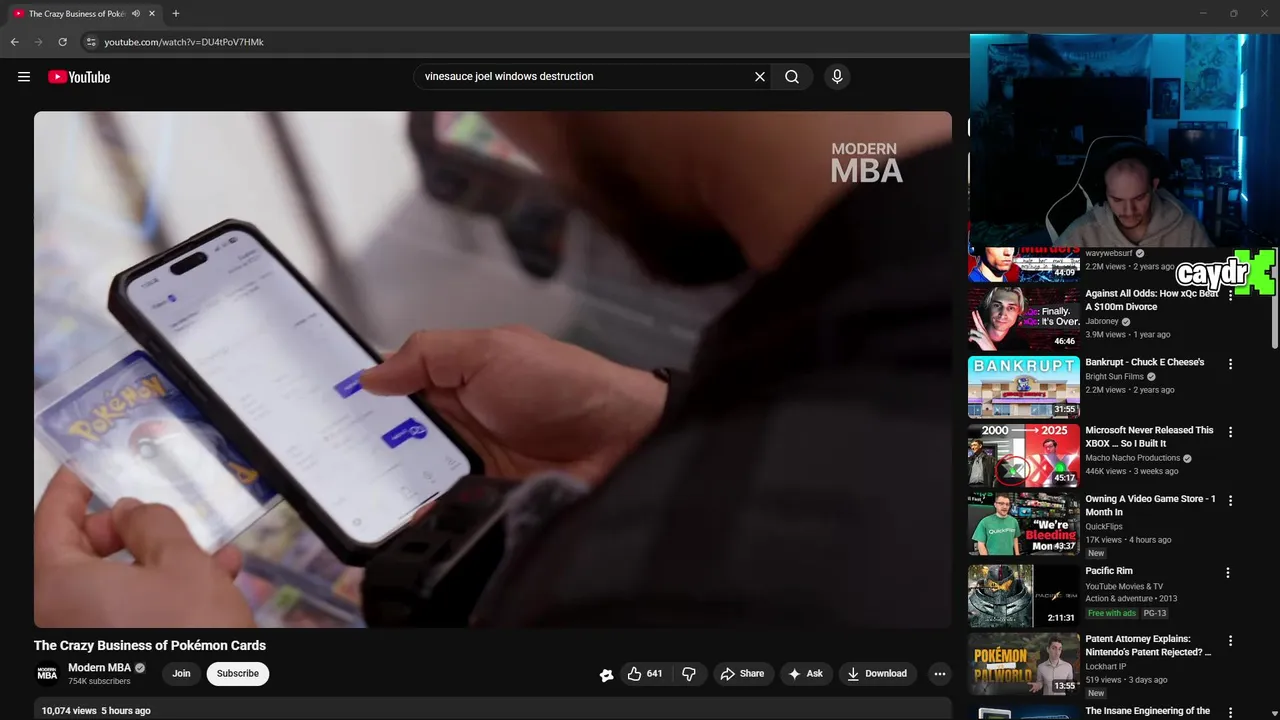Viewport: 1280px width, 720px height.
Task: Mute the tab via speaker icon
Action: (136, 14)
